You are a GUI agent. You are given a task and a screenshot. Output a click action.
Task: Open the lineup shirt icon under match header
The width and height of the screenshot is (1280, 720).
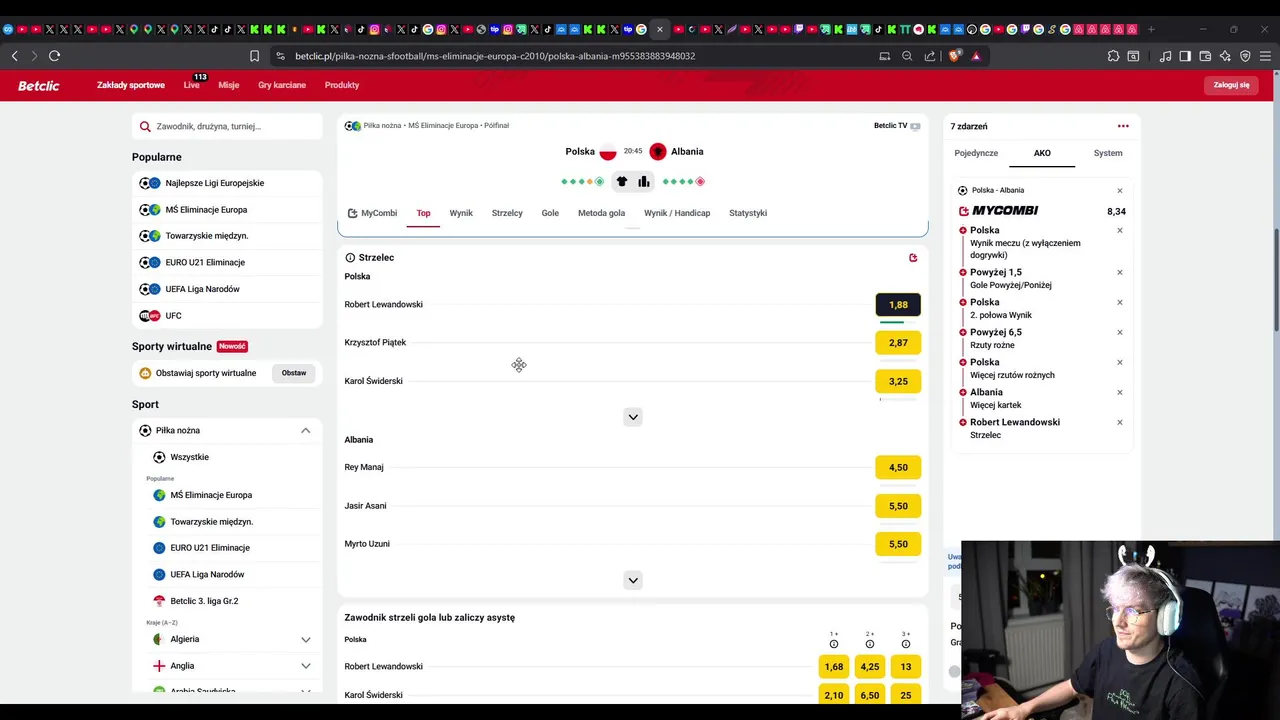click(622, 181)
